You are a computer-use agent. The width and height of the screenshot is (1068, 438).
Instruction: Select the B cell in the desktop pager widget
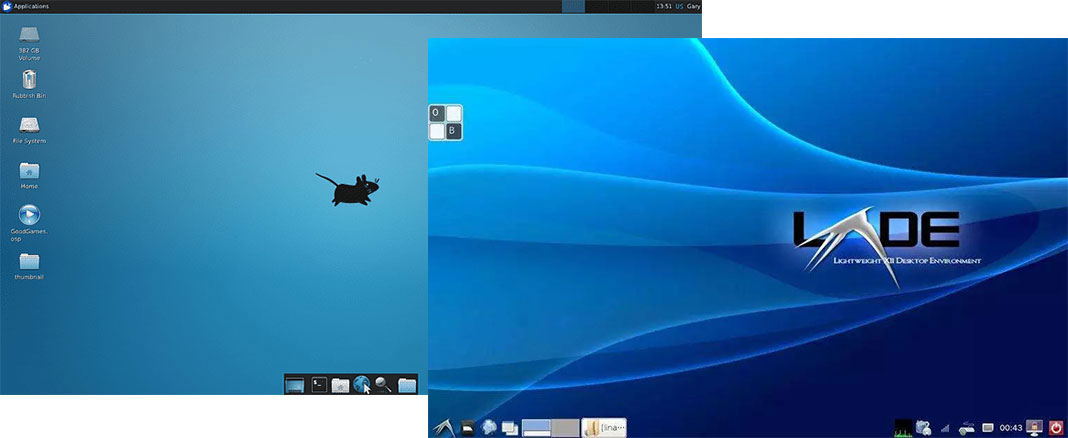tap(454, 131)
